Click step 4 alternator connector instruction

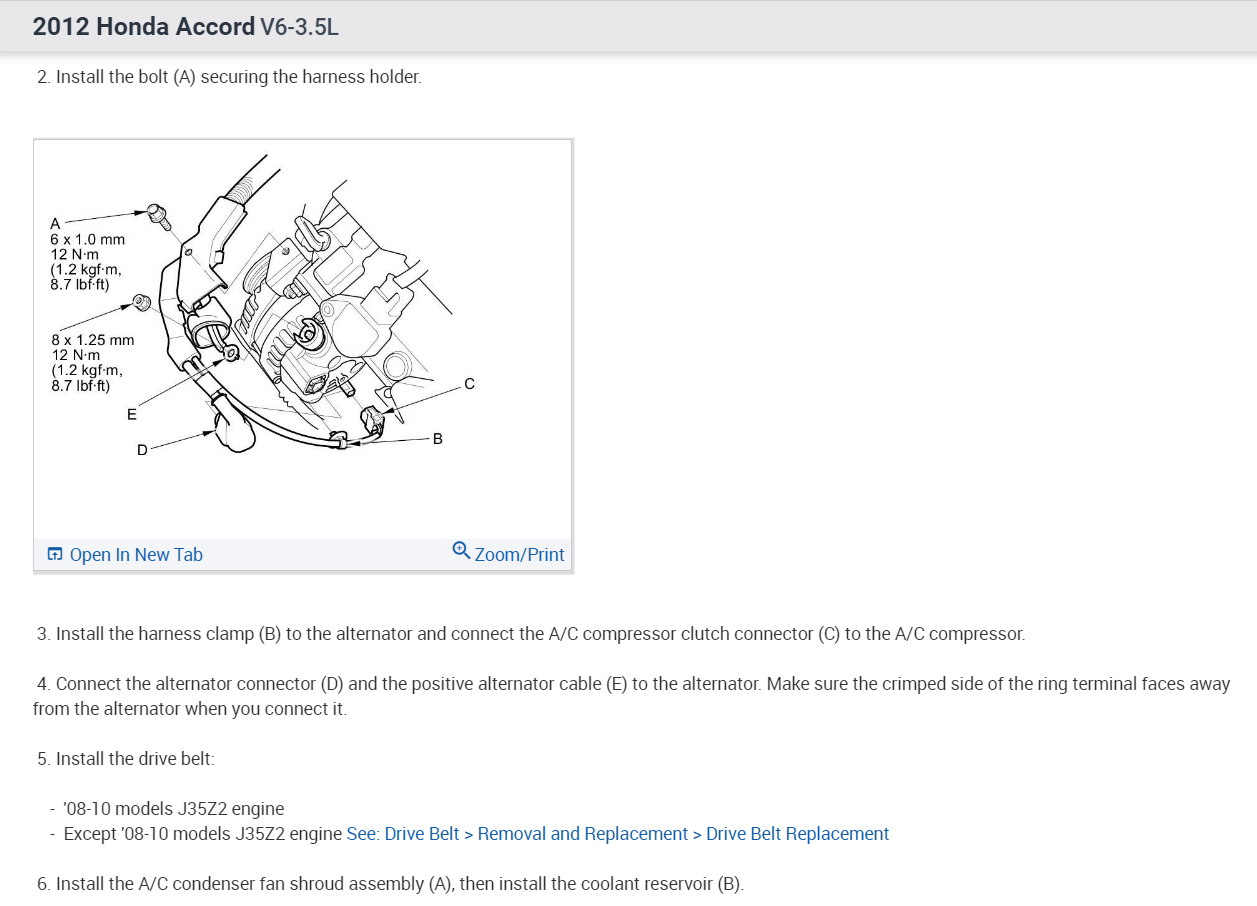631,697
